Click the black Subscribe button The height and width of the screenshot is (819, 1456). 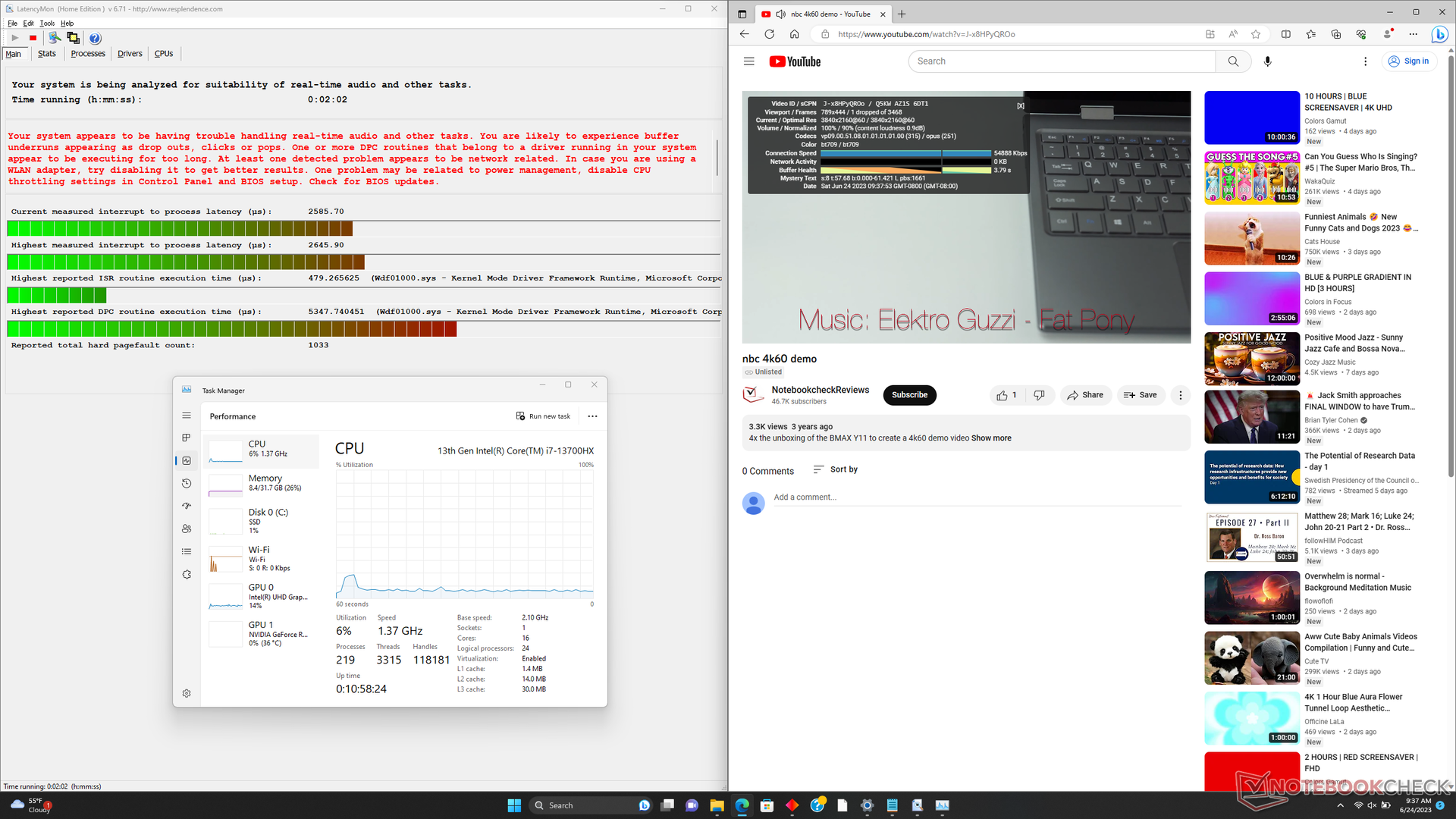tap(909, 395)
